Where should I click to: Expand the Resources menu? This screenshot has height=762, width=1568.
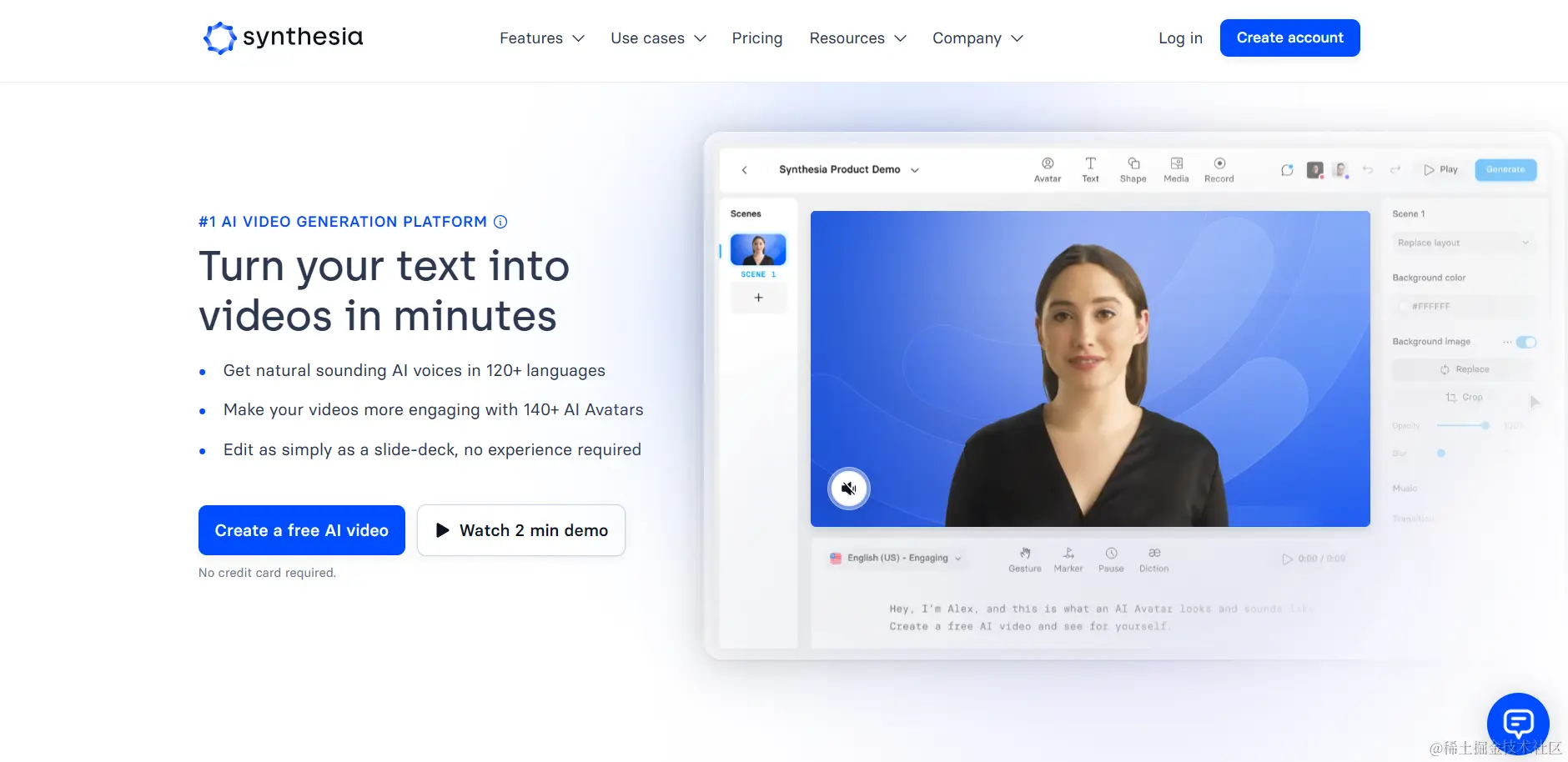click(857, 38)
